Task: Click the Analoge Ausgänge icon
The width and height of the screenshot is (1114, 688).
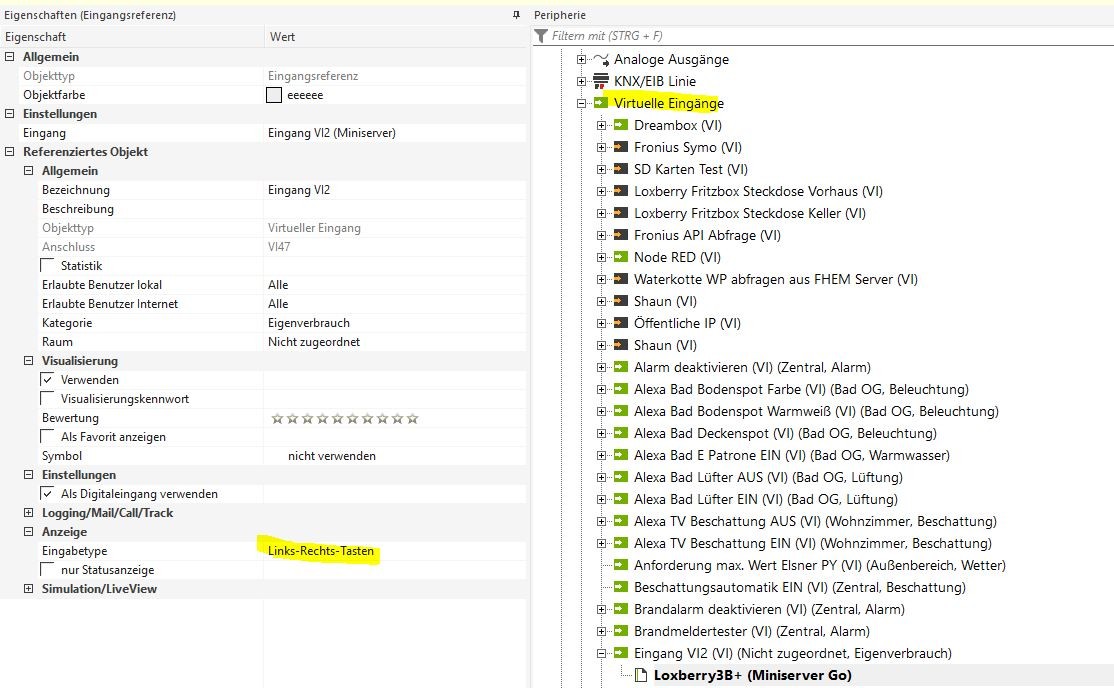Action: coord(601,59)
